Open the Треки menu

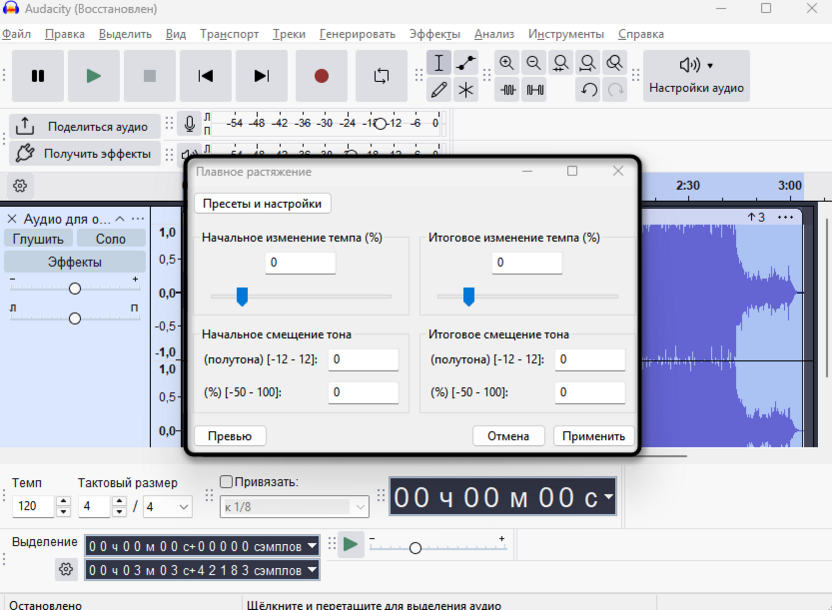289,34
